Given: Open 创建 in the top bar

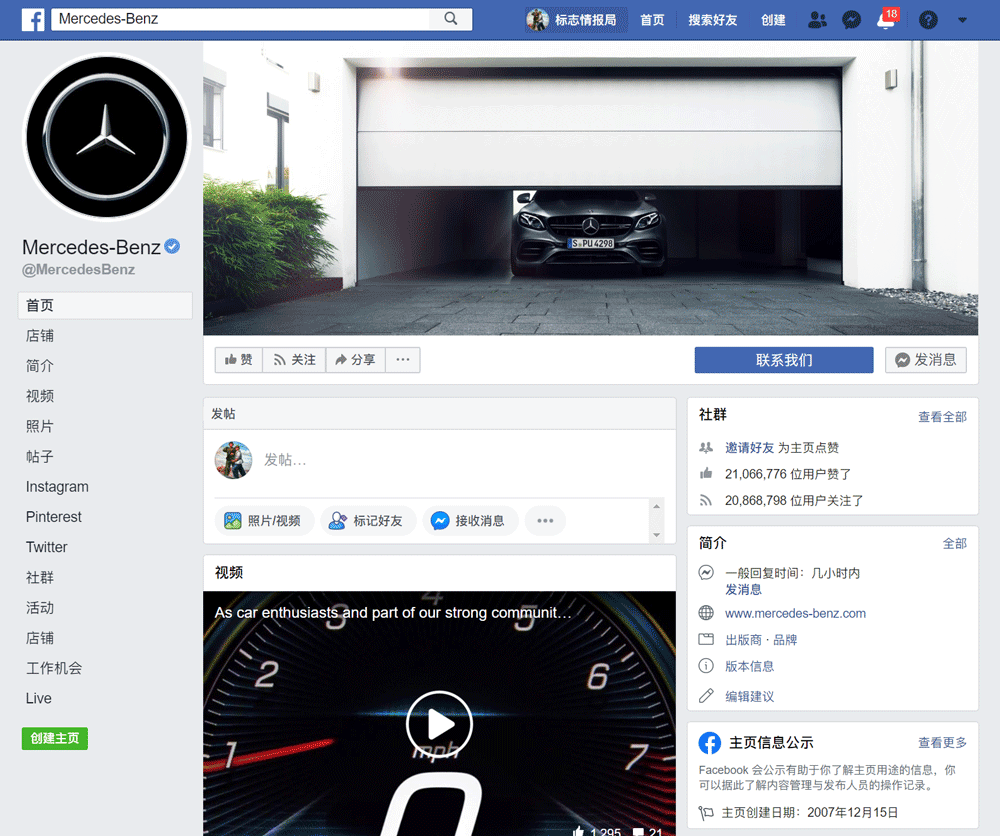Looking at the screenshot, I should pyautogui.click(x=773, y=20).
